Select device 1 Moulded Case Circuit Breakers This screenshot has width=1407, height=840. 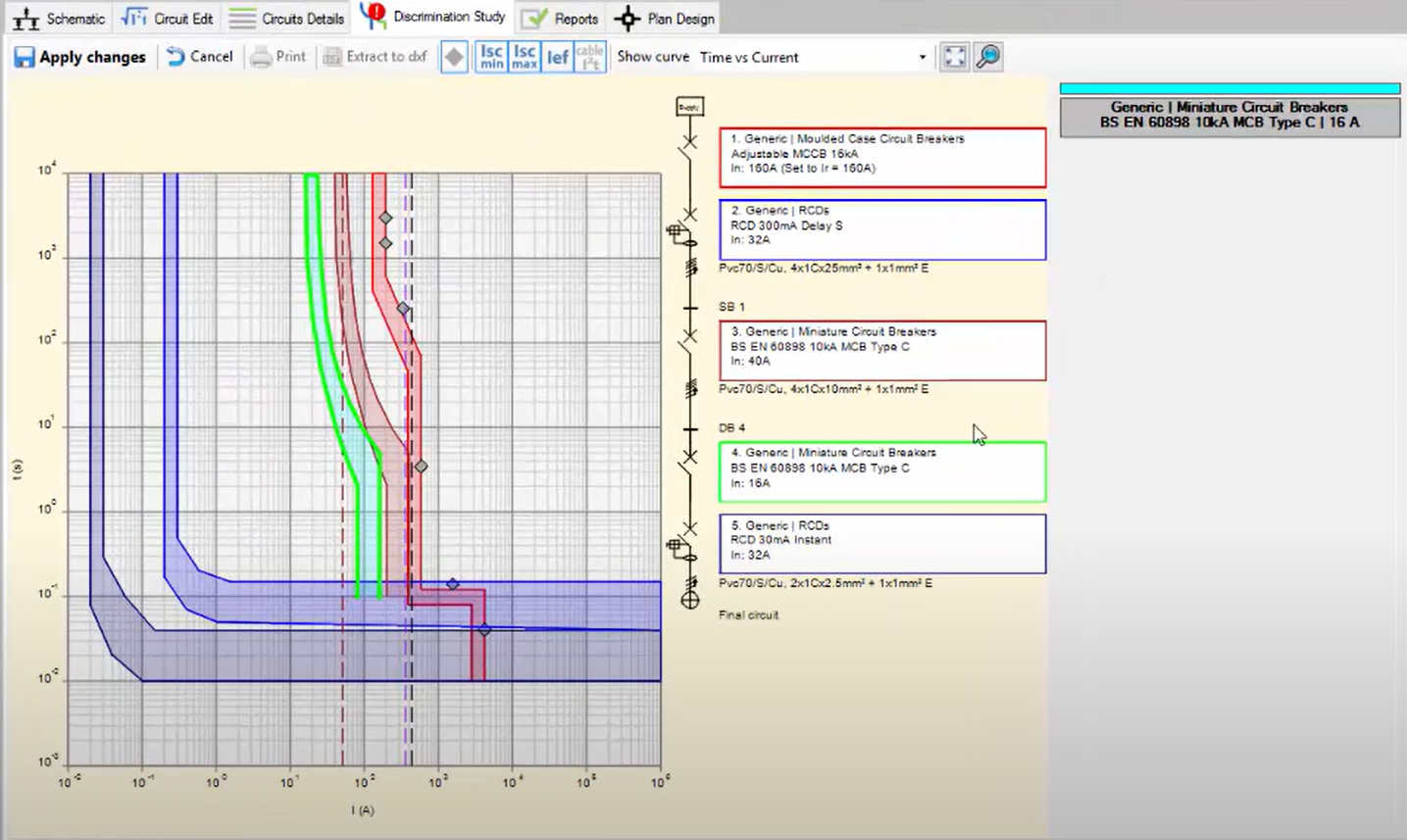tap(882, 157)
